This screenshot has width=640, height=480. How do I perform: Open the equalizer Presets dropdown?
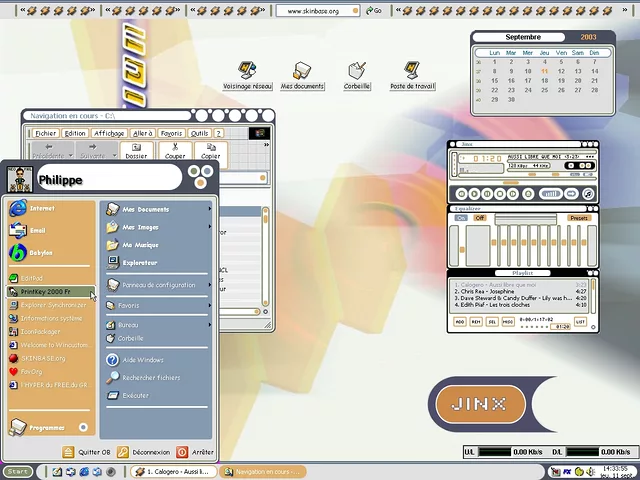579,217
